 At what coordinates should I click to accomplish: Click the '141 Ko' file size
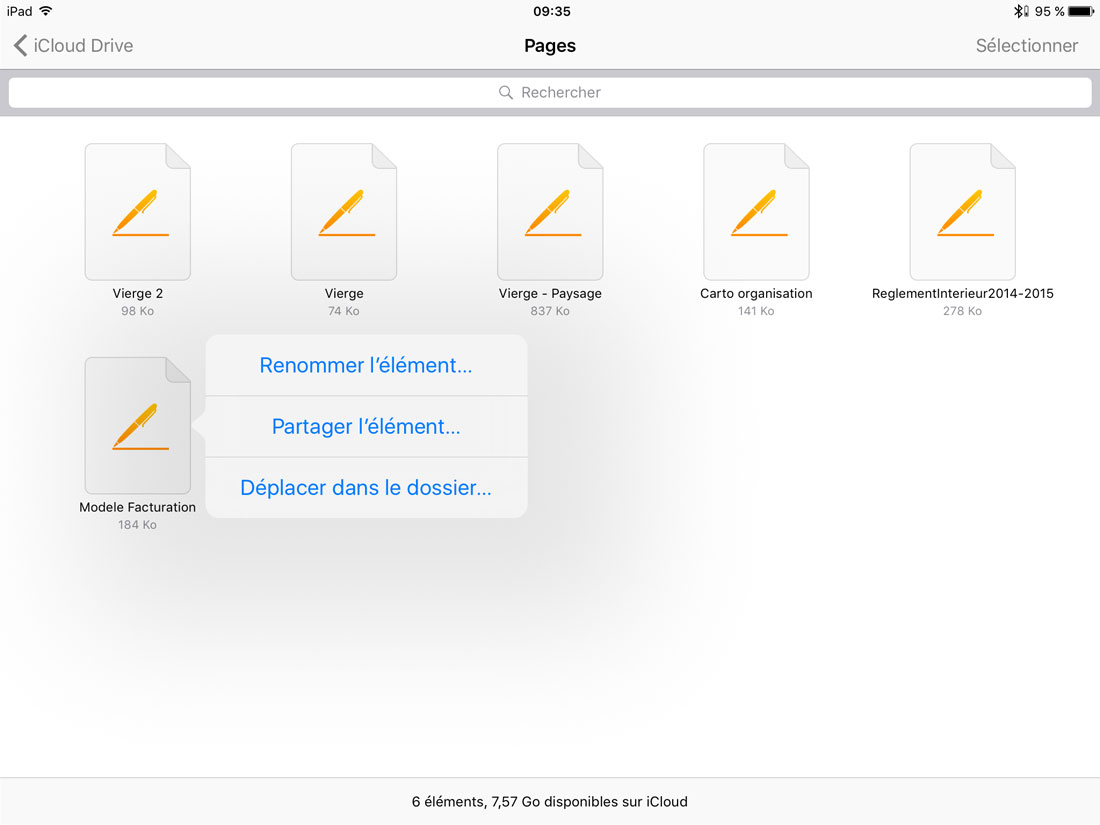point(756,311)
